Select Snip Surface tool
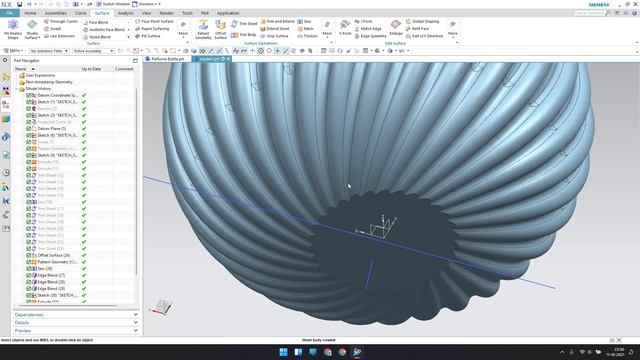This screenshot has height=360, width=640. tap(274, 36)
